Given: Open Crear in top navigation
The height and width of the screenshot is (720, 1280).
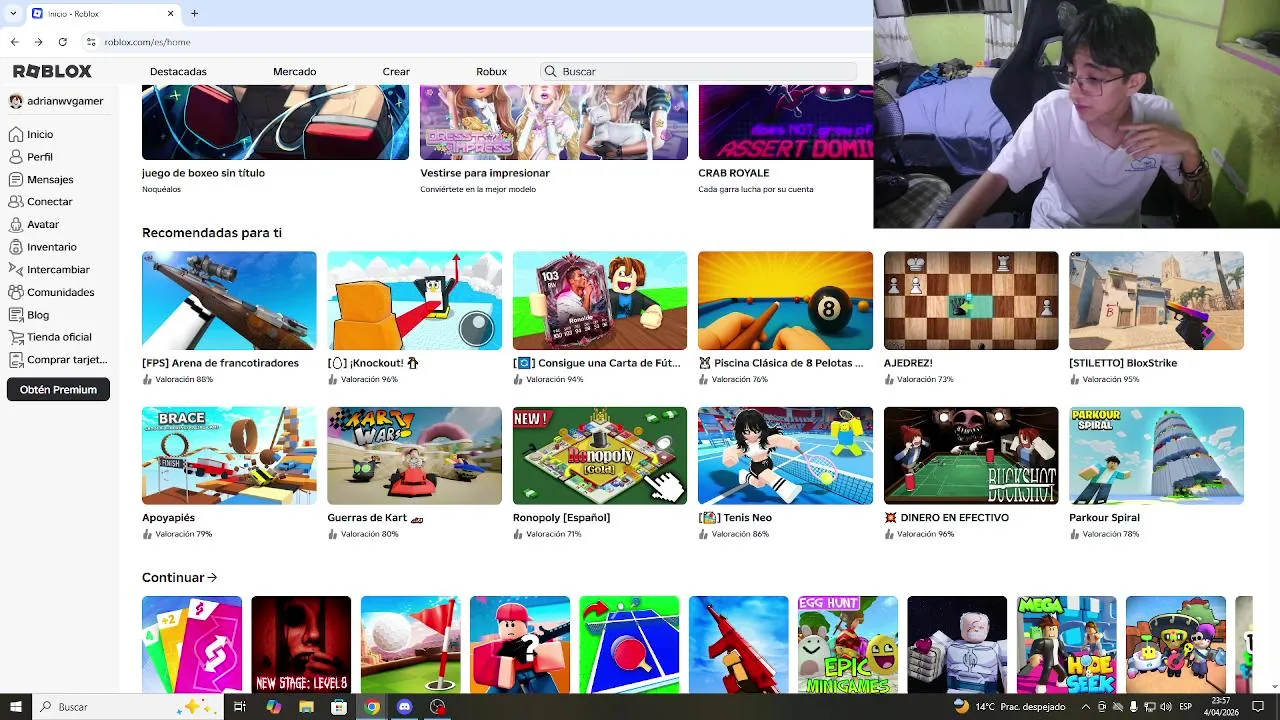Looking at the screenshot, I should click(396, 71).
